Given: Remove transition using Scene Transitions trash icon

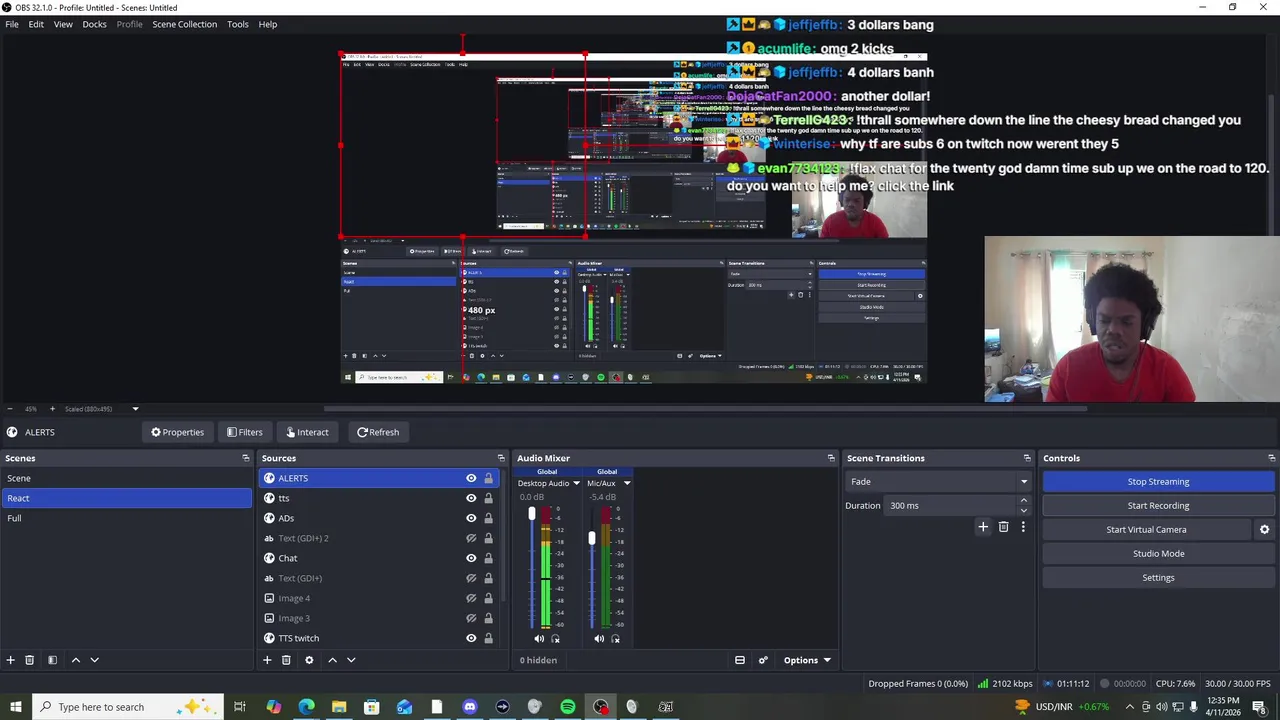Looking at the screenshot, I should coord(1004,527).
